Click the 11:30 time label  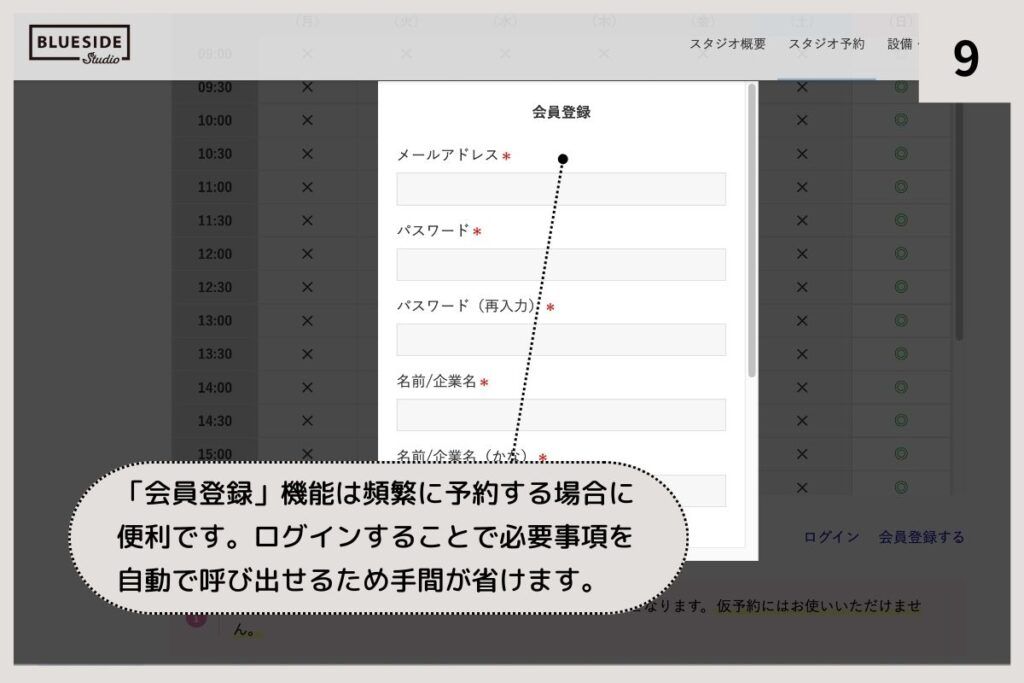pos(215,220)
